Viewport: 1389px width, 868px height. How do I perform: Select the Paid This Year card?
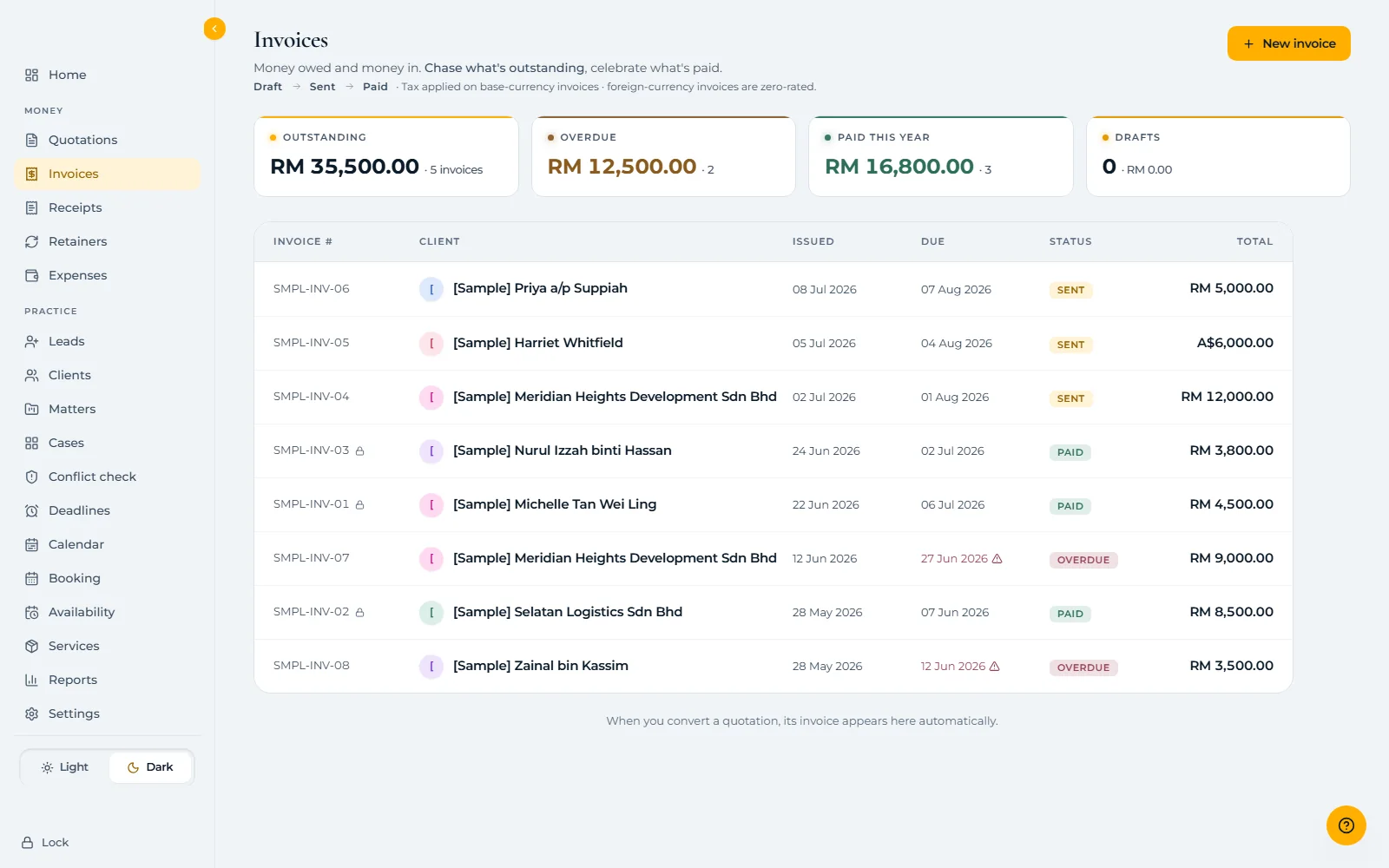[941, 156]
